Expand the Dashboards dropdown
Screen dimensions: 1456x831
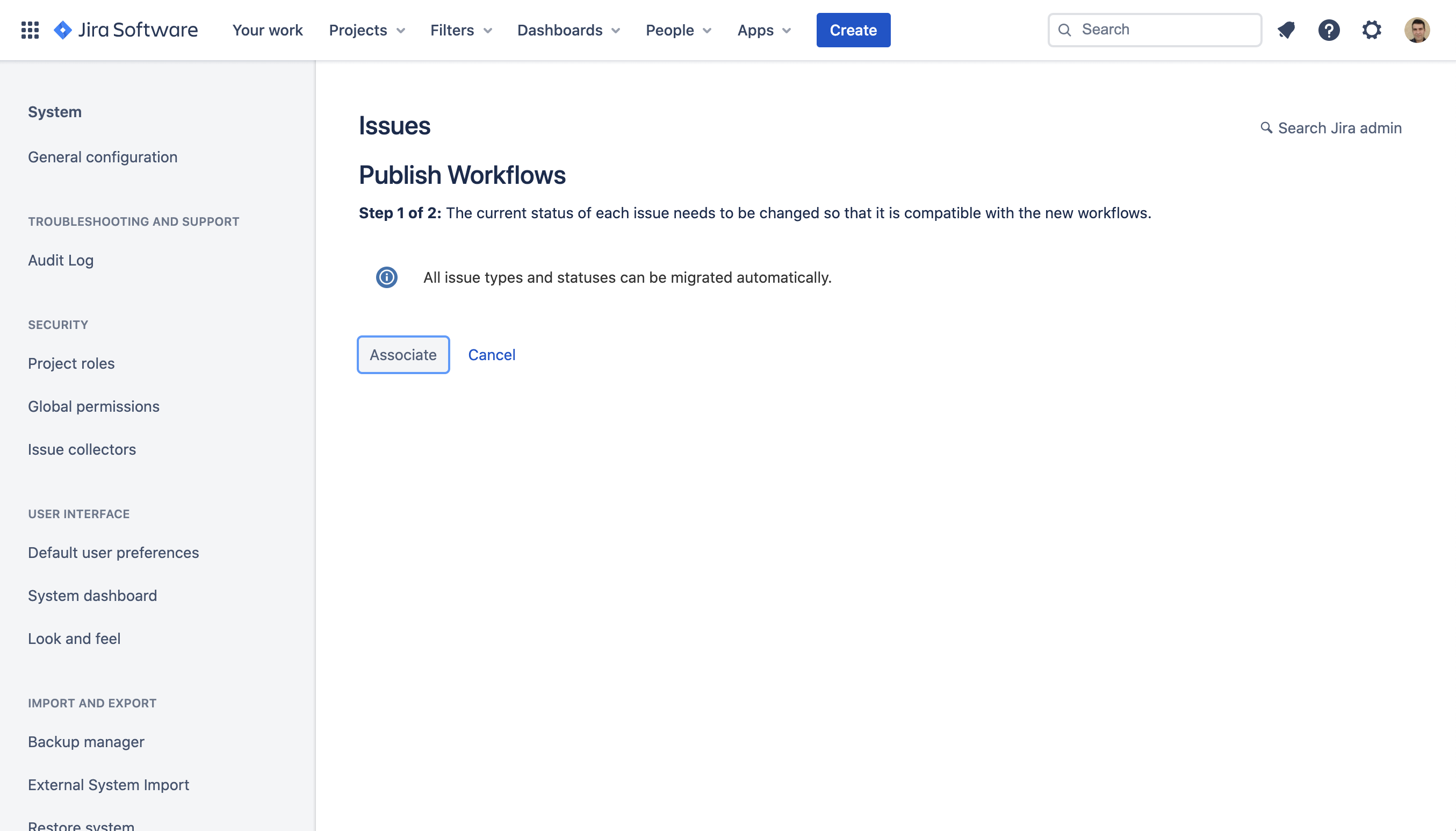(568, 30)
